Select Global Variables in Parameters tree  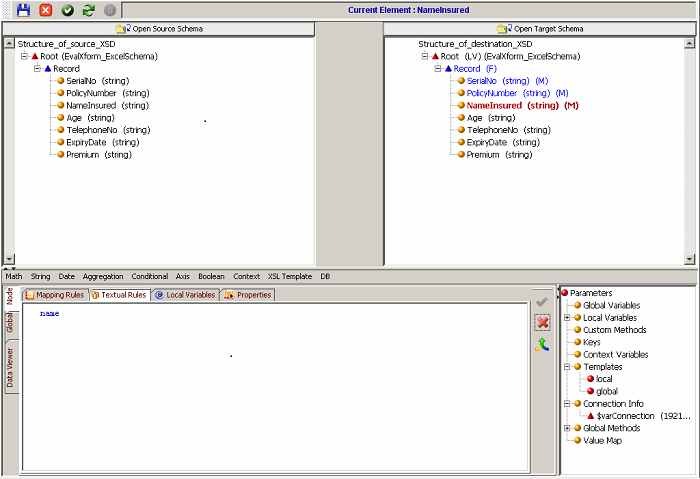(x=611, y=305)
